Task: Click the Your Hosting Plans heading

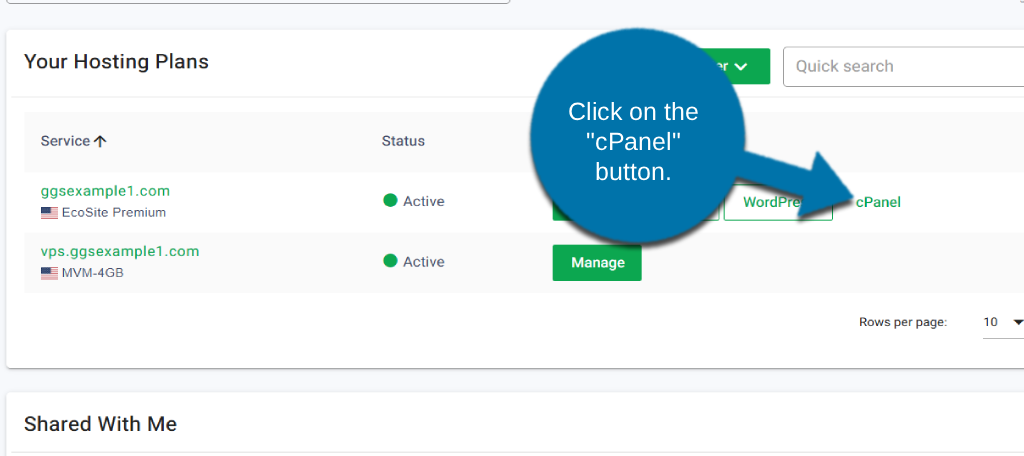Action: [116, 62]
